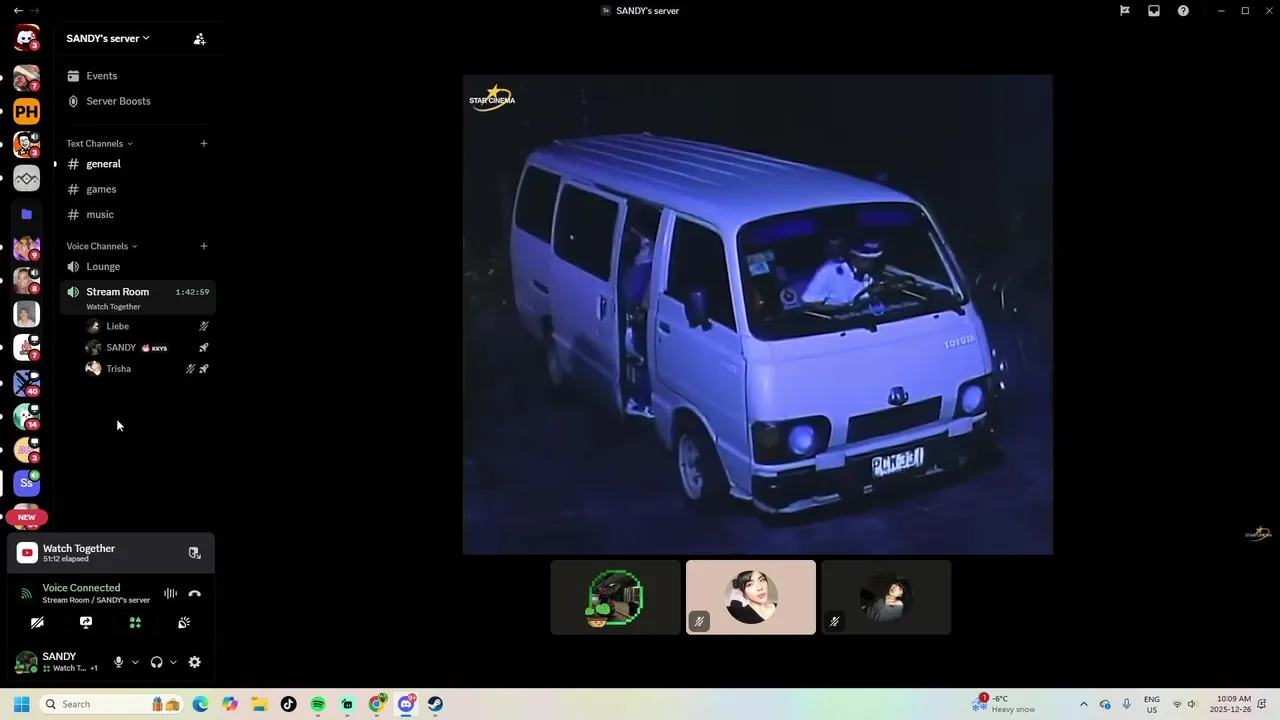
Task: Open the Direct Messages home icon
Action: (x=26, y=39)
